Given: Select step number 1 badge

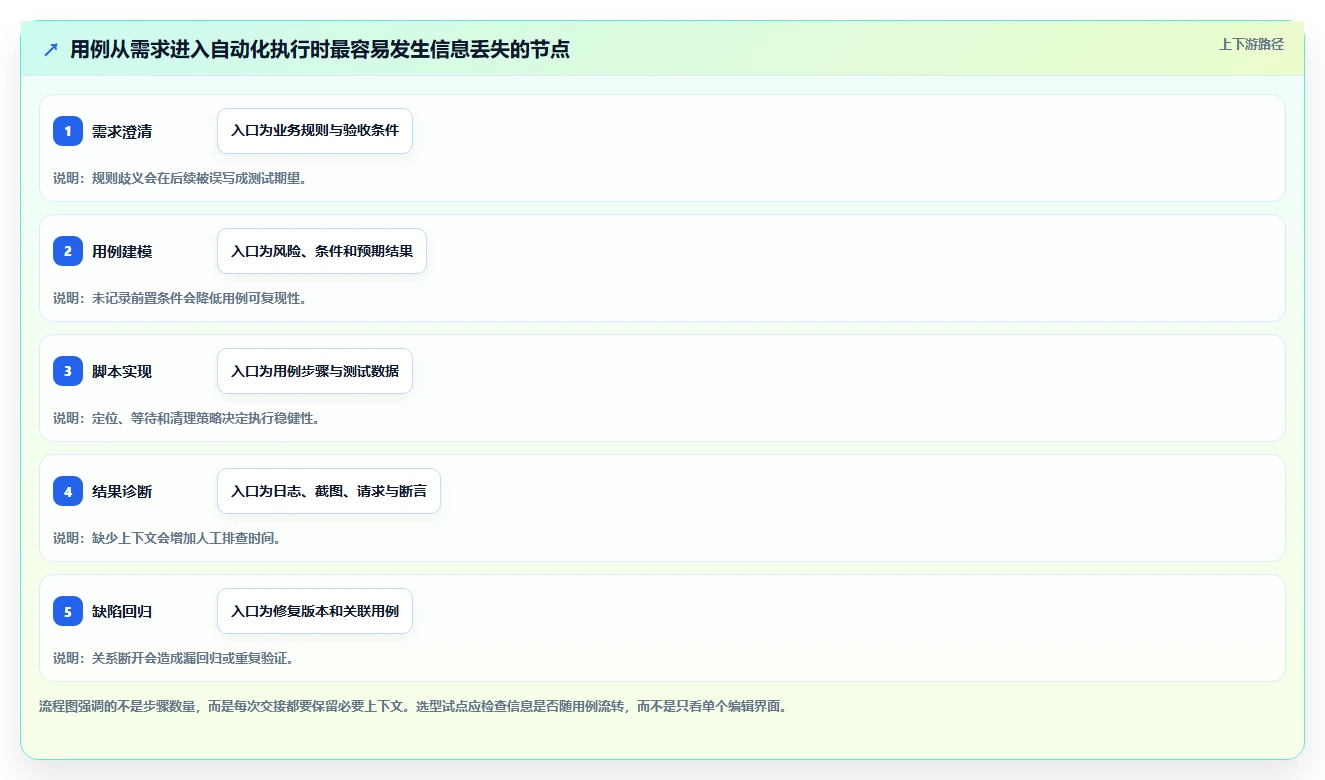Looking at the screenshot, I should coord(68,131).
